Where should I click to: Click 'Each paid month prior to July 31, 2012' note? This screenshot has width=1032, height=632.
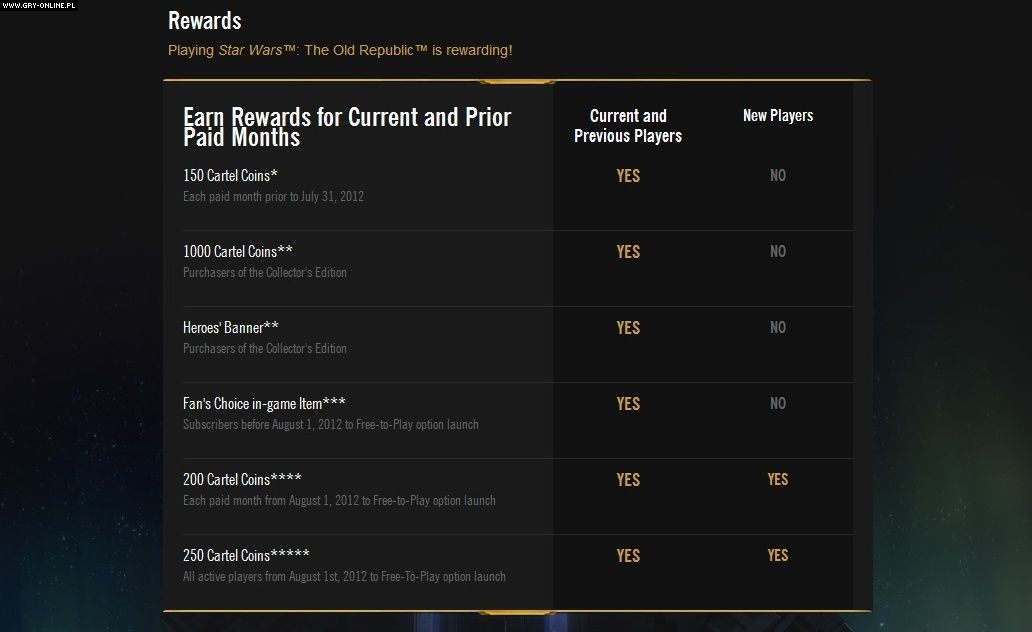tap(273, 197)
